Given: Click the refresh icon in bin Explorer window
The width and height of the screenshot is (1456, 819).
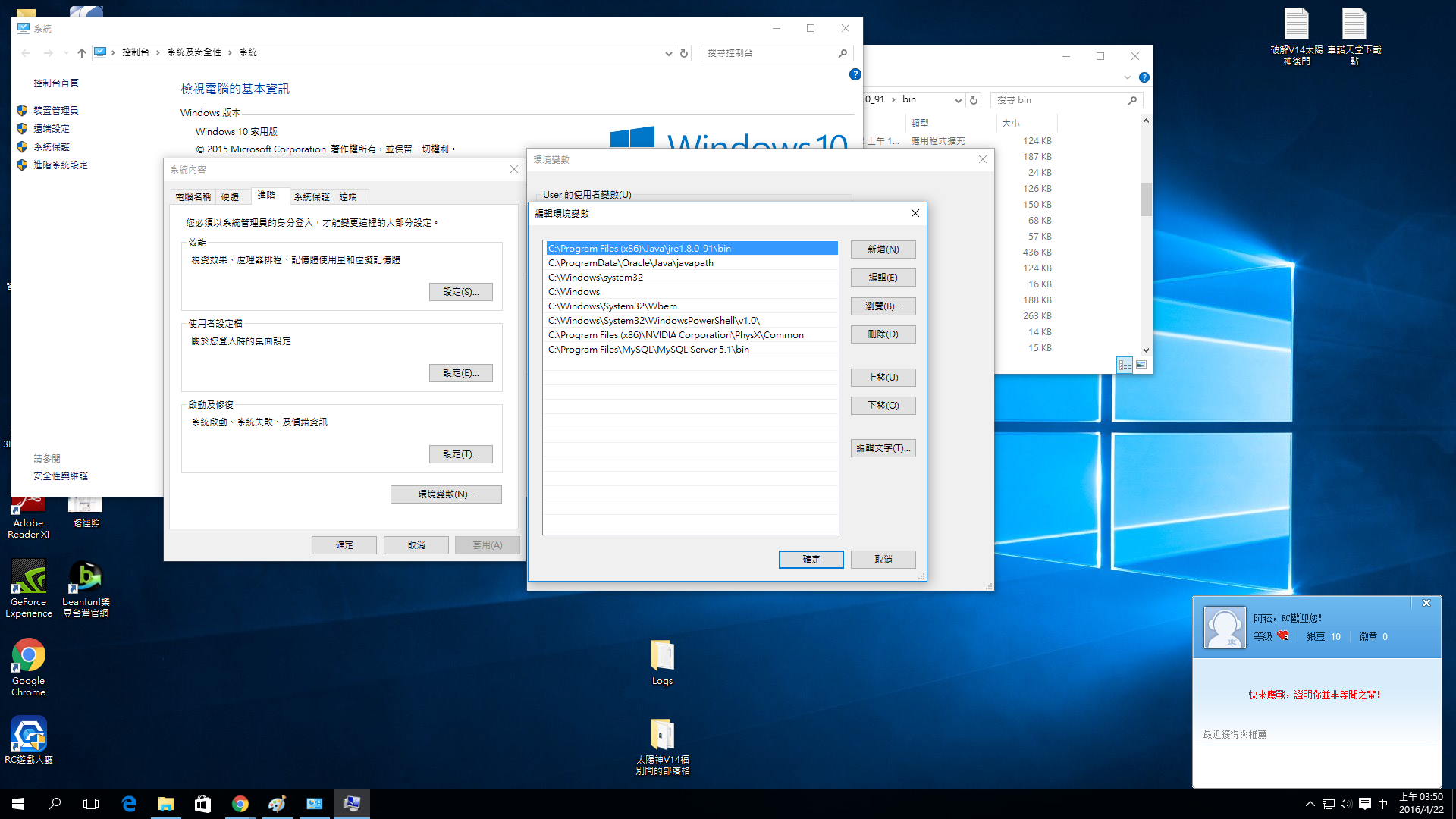Looking at the screenshot, I should (974, 100).
